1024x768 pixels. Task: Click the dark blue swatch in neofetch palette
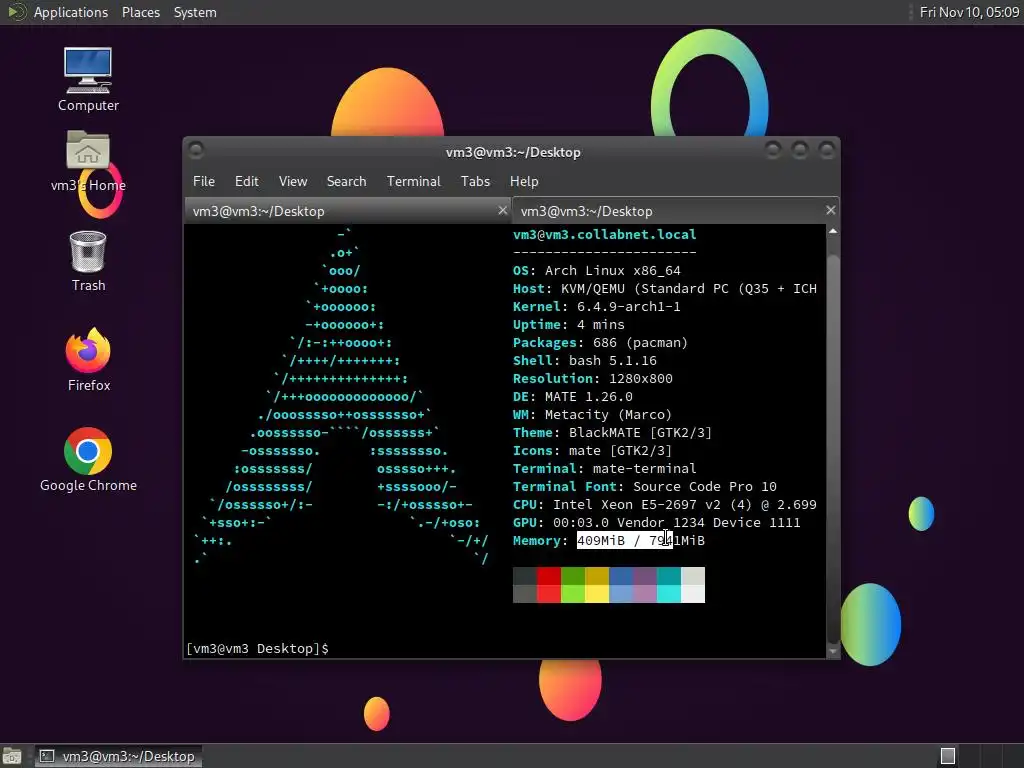(x=621, y=575)
